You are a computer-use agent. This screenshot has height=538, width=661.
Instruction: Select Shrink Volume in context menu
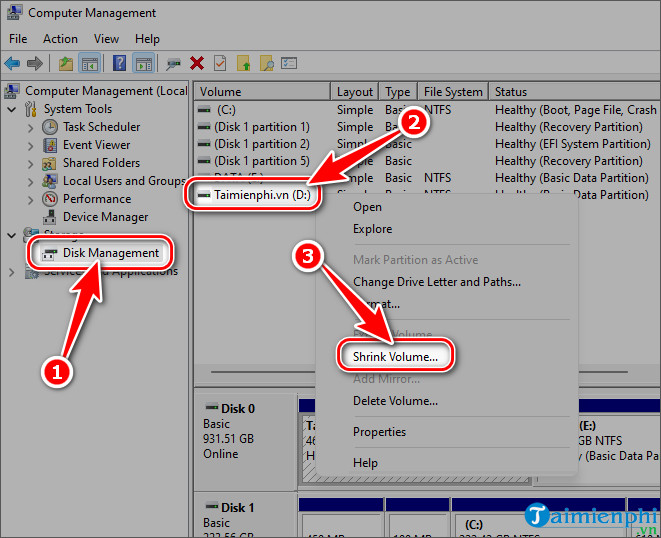click(x=395, y=357)
